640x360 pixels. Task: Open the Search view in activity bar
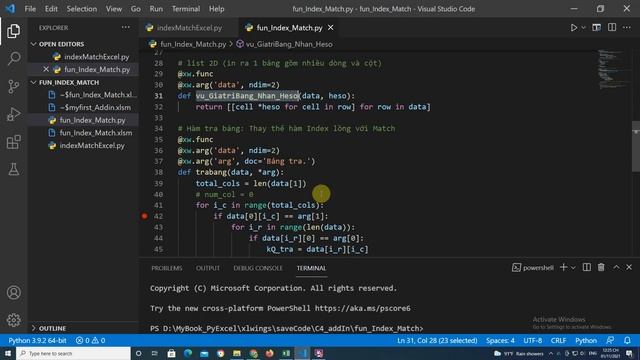(13, 58)
